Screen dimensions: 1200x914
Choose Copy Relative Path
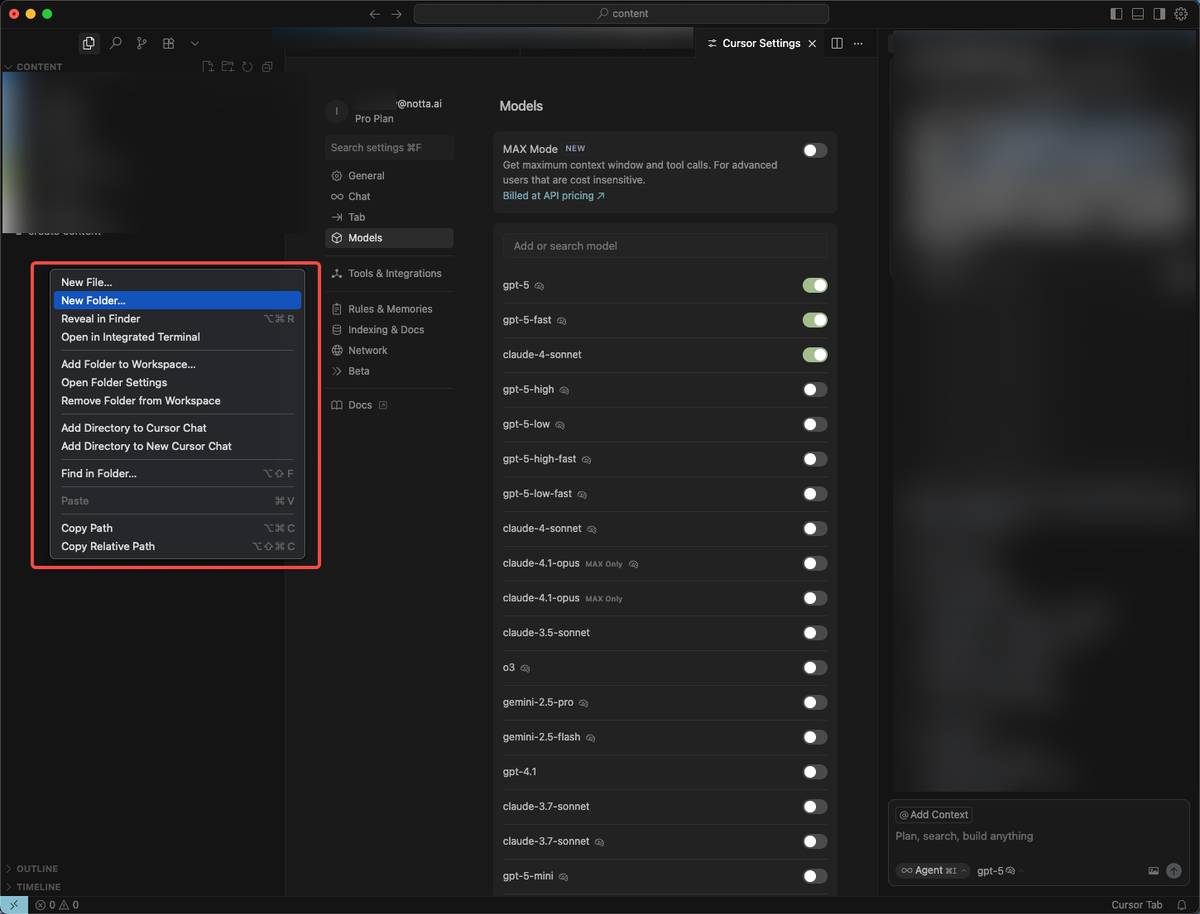[177, 546]
